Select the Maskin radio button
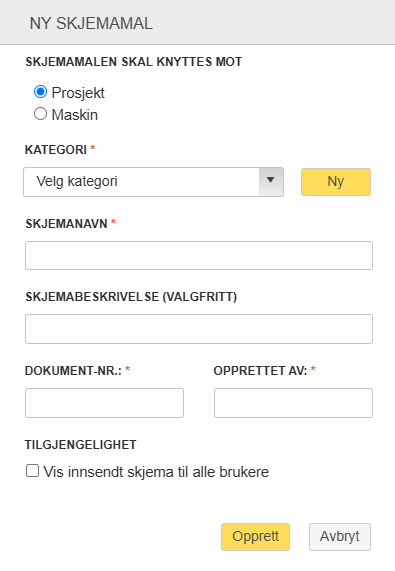Image resolution: width=395 pixels, height=571 pixels. [x=40, y=114]
